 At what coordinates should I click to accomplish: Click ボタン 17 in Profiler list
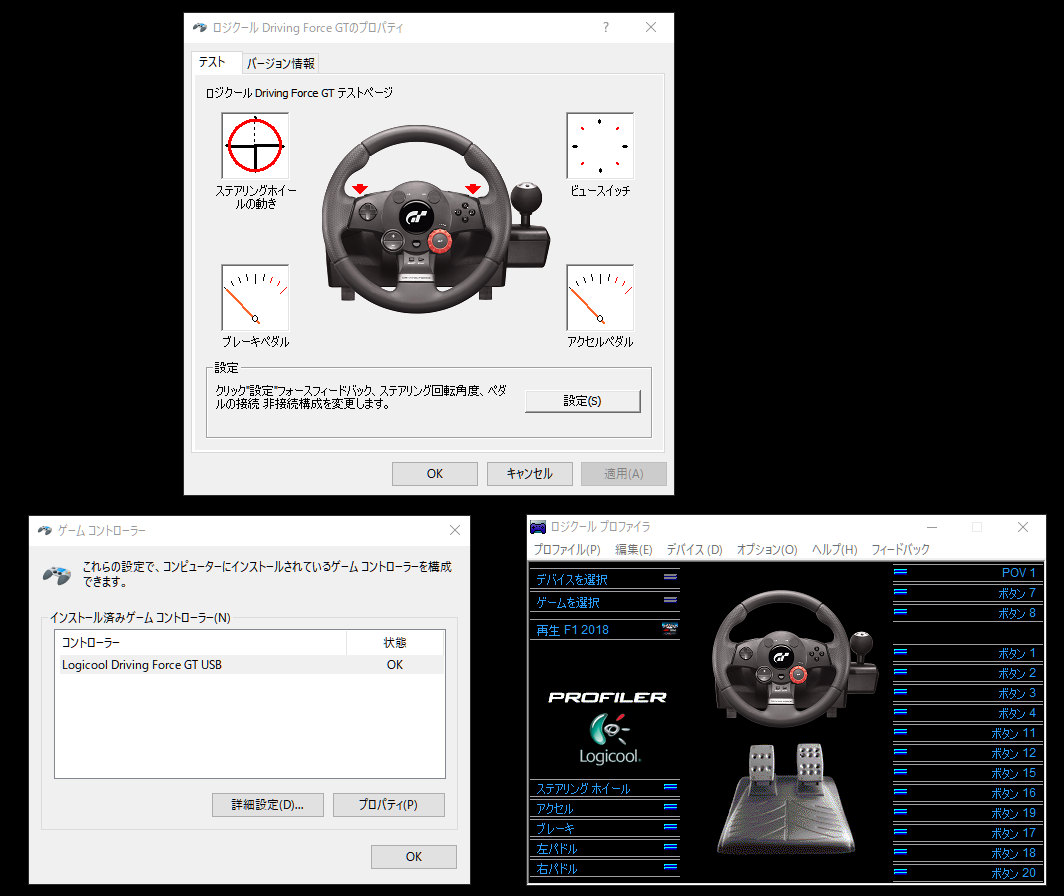click(x=968, y=833)
